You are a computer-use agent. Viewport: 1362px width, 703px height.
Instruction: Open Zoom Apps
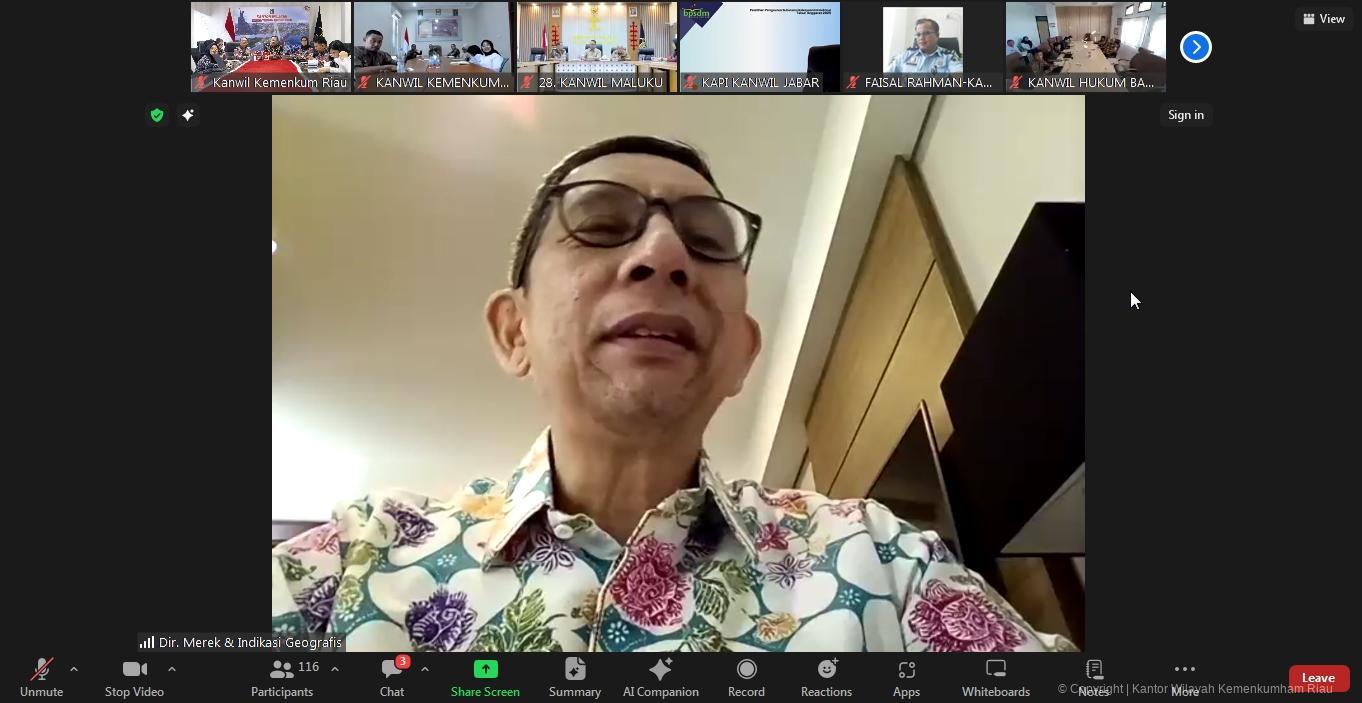[x=906, y=677]
